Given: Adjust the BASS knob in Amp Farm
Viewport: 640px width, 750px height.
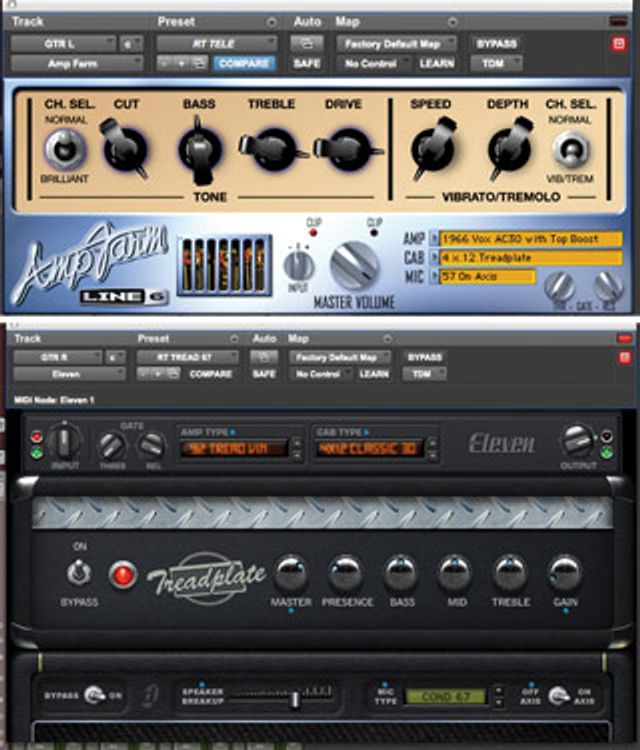Looking at the screenshot, I should tap(199, 149).
